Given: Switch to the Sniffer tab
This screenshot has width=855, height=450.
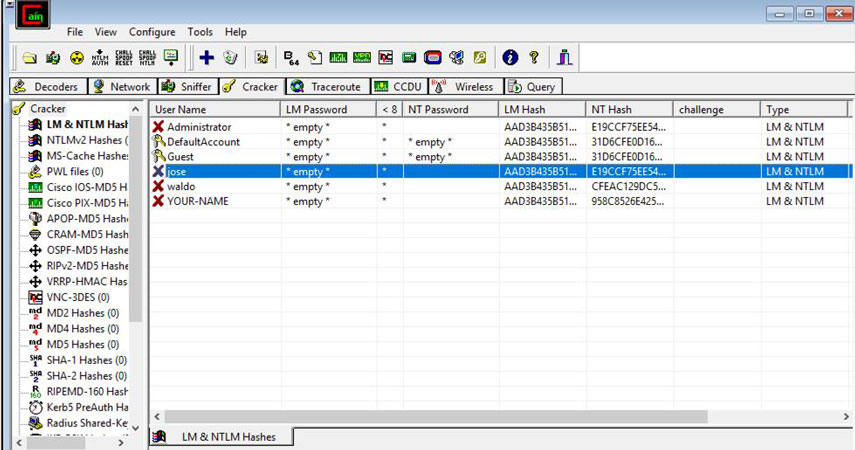Looking at the screenshot, I should [x=188, y=87].
